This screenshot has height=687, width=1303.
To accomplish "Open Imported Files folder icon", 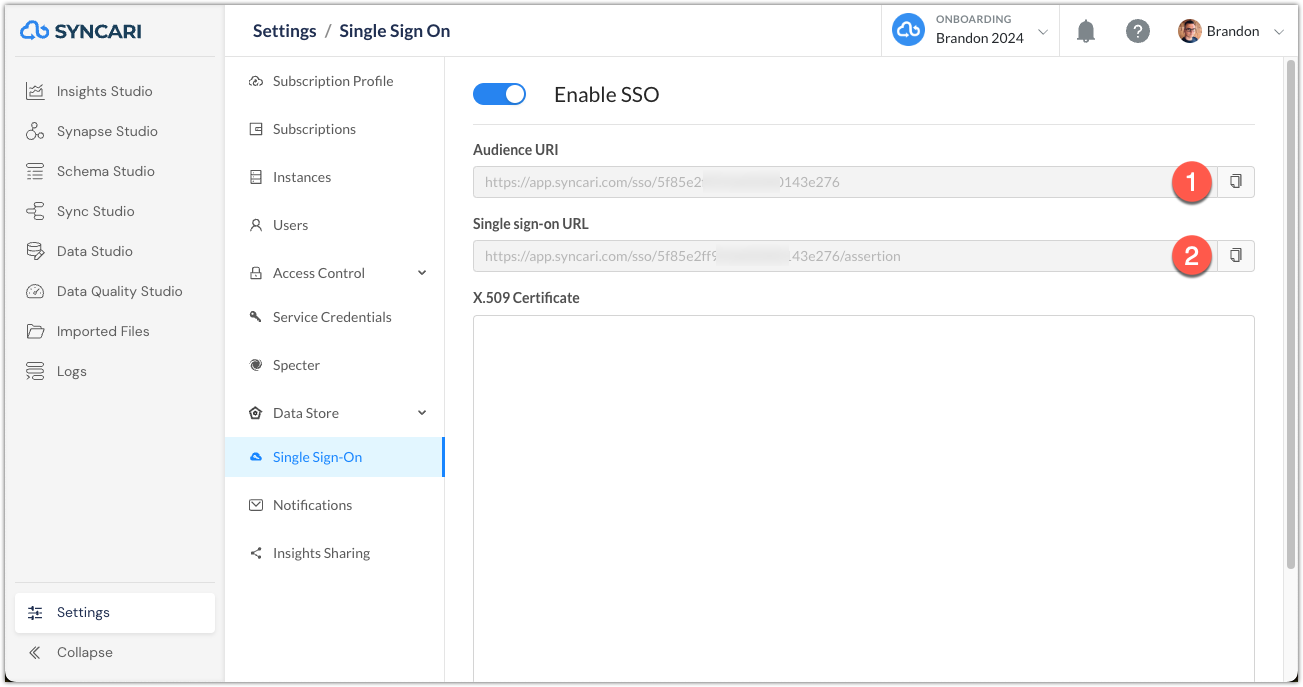I will point(35,331).
